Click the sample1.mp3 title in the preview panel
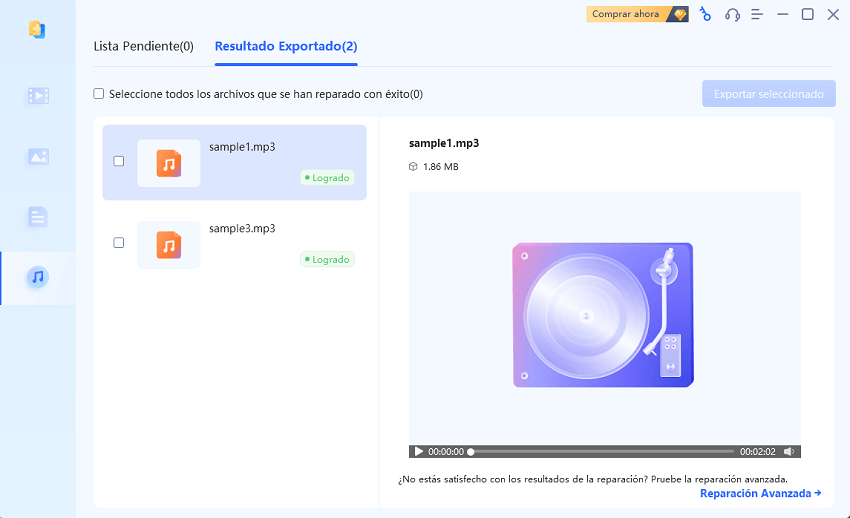Screen dimensions: 850x518 click(x=444, y=144)
